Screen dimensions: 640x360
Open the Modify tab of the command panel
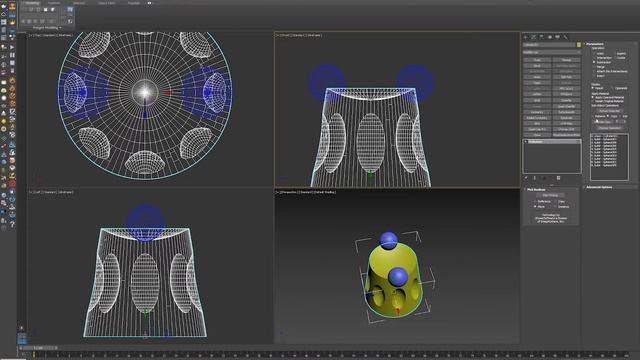(533, 37)
